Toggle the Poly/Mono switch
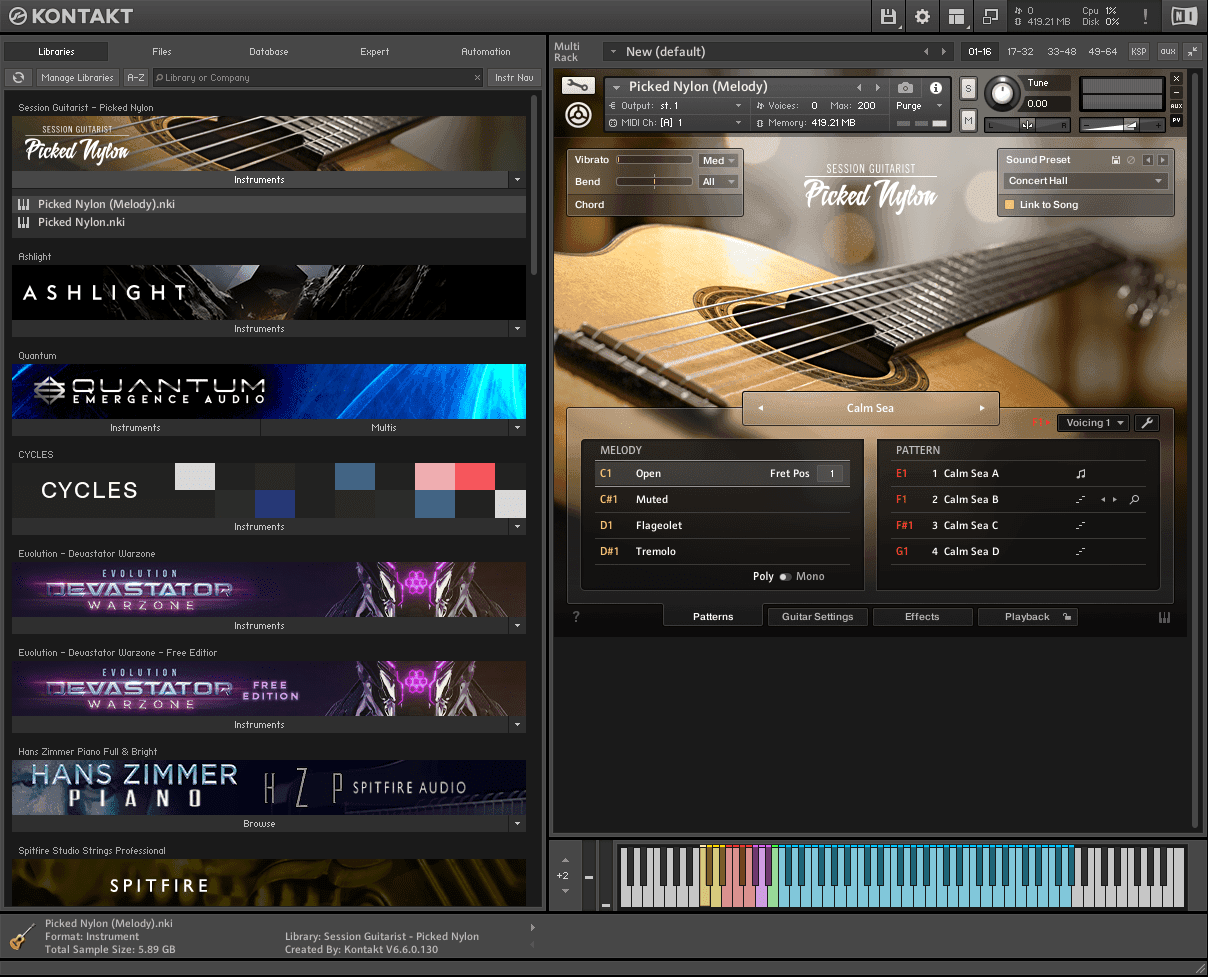Screen dimensions: 1208x977 [785, 577]
